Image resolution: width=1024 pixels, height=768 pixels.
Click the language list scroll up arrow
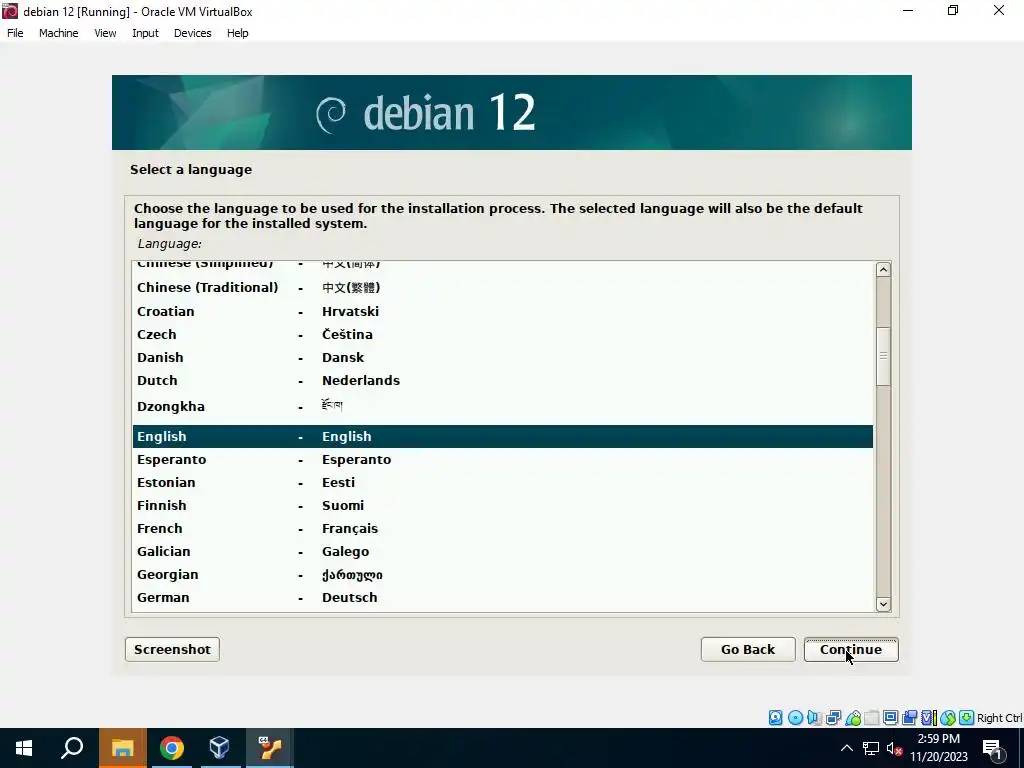tap(883, 270)
